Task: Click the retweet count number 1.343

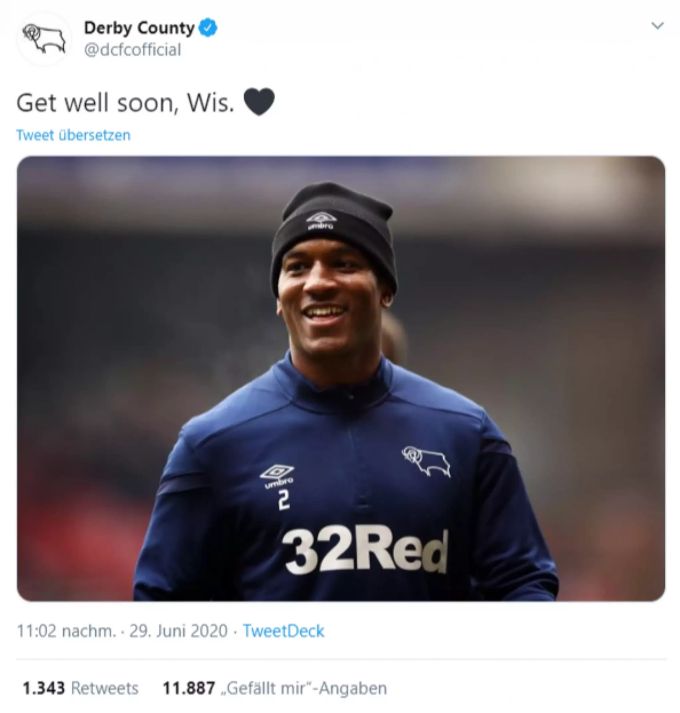Action: [44, 688]
